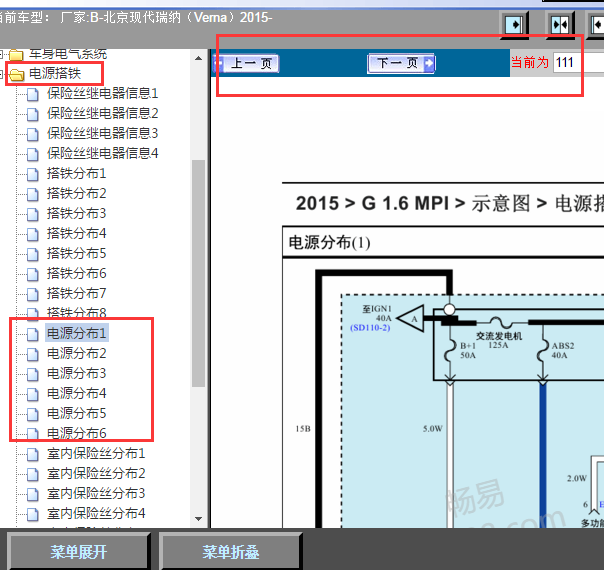Click document icon beside 电源分布3

tap(33, 374)
